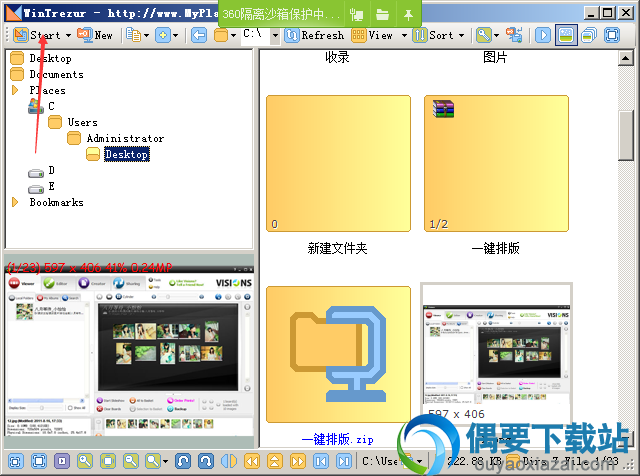This screenshot has width=640, height=476.
Task: Open the add icon's dropdown arrow
Action: coord(176,36)
